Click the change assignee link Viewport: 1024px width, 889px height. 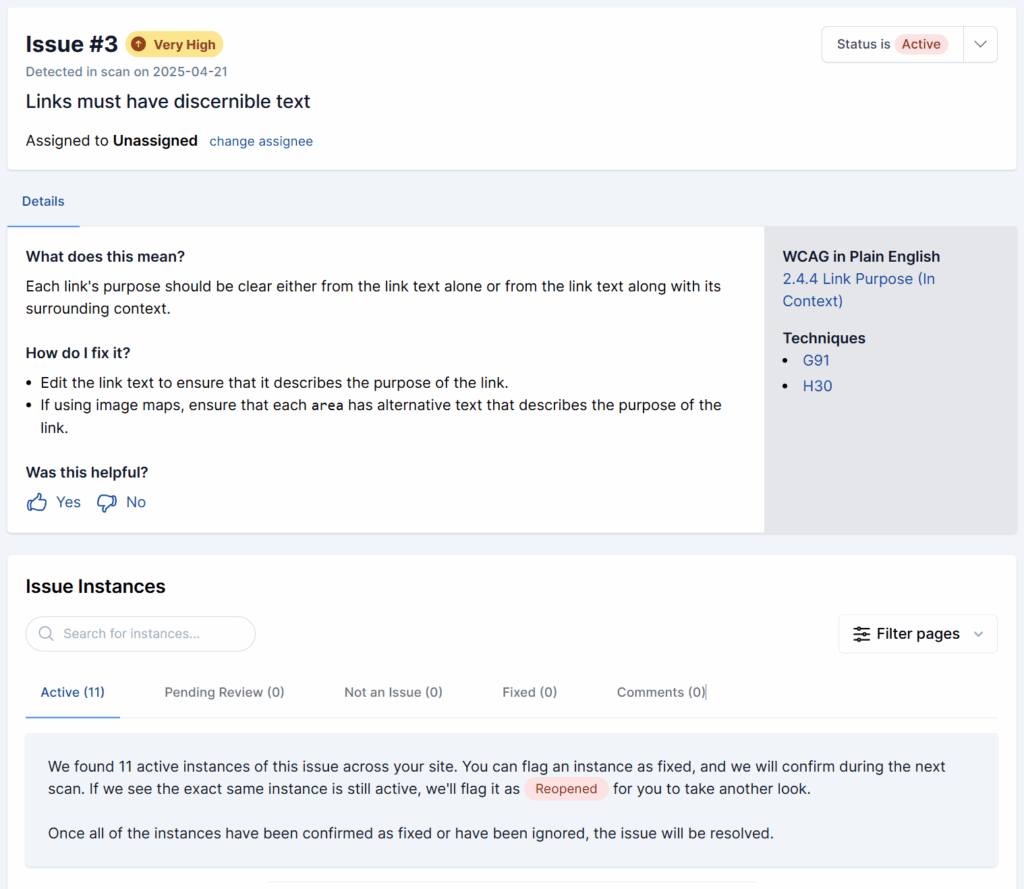coord(261,141)
